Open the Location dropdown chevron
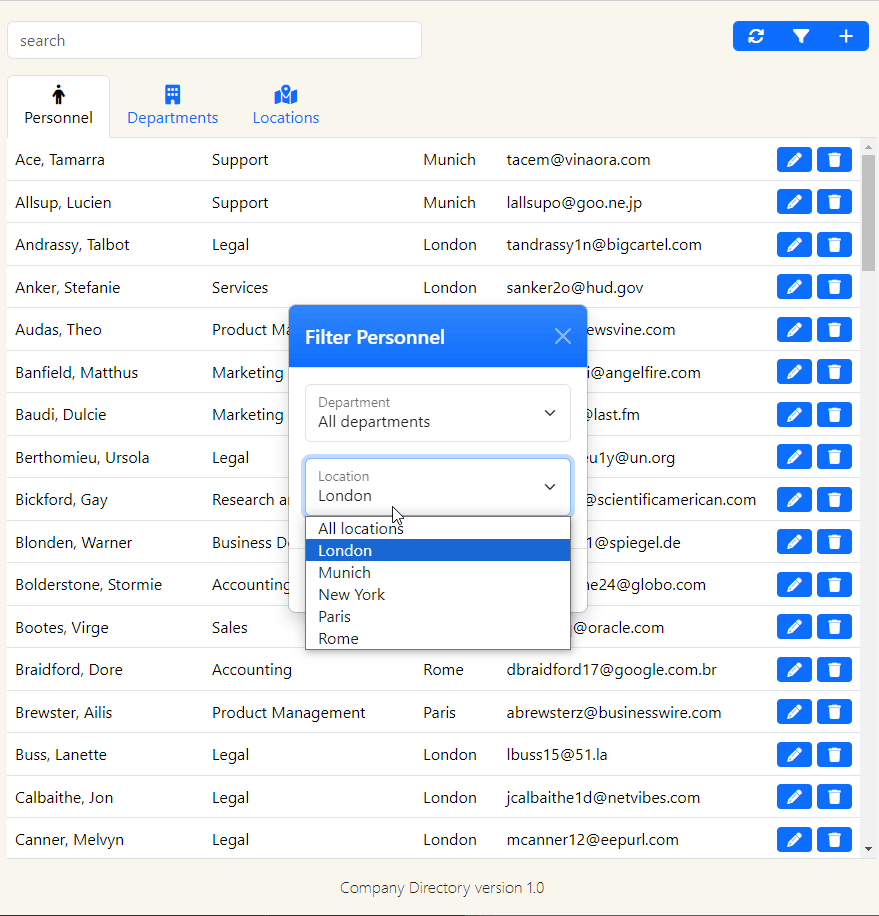 click(x=549, y=486)
